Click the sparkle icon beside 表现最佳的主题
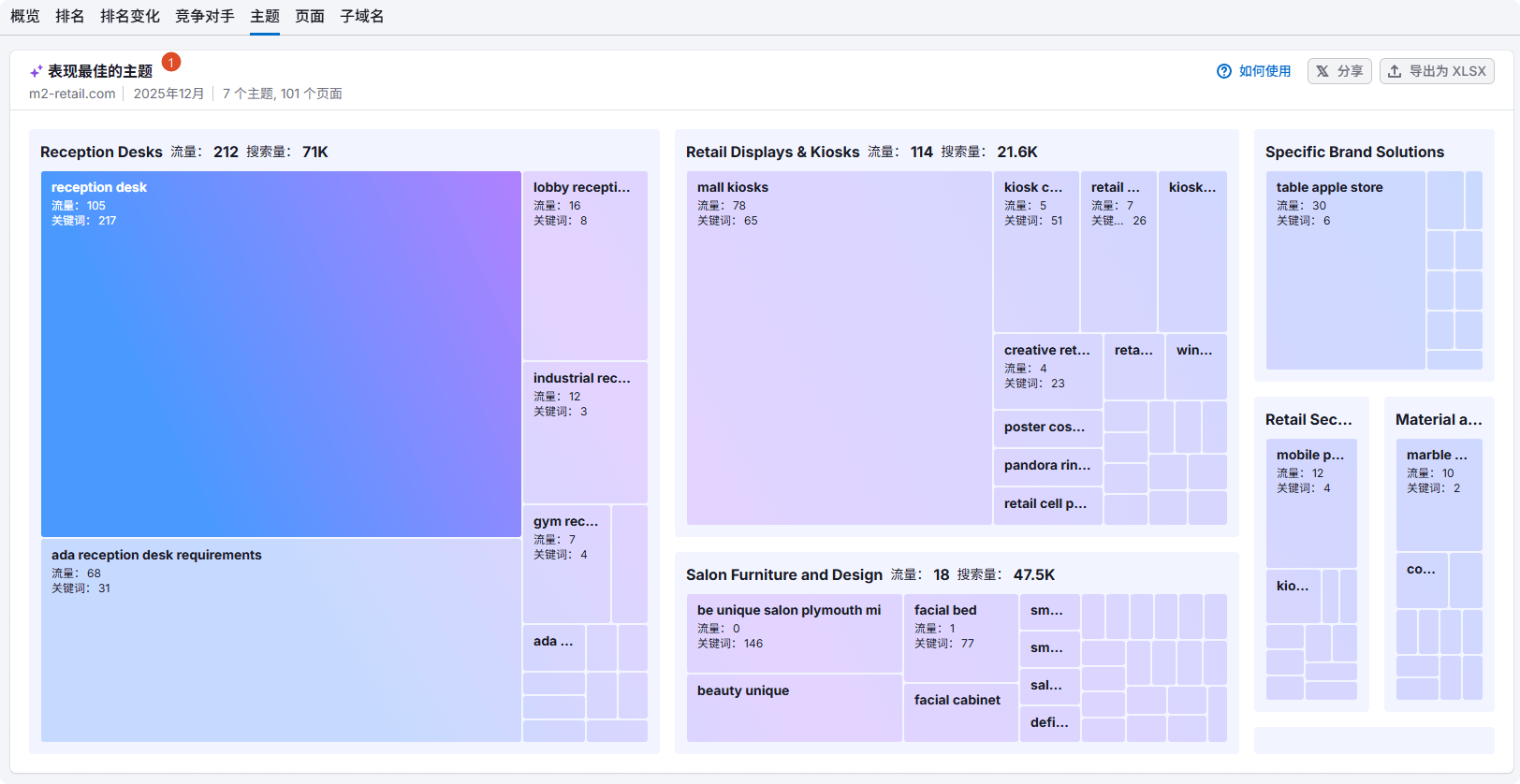 (x=36, y=72)
